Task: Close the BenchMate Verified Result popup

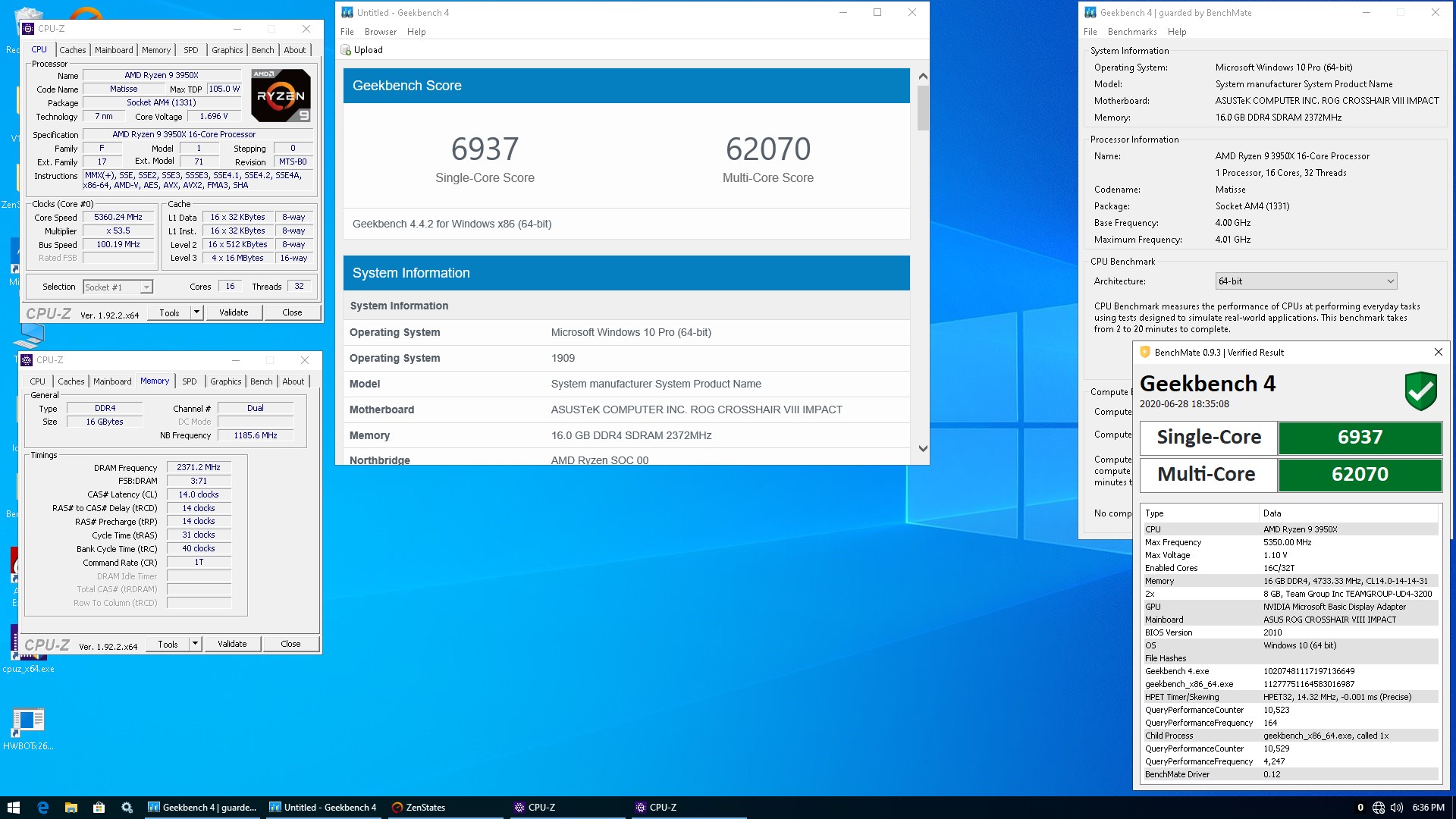Action: click(x=1439, y=352)
